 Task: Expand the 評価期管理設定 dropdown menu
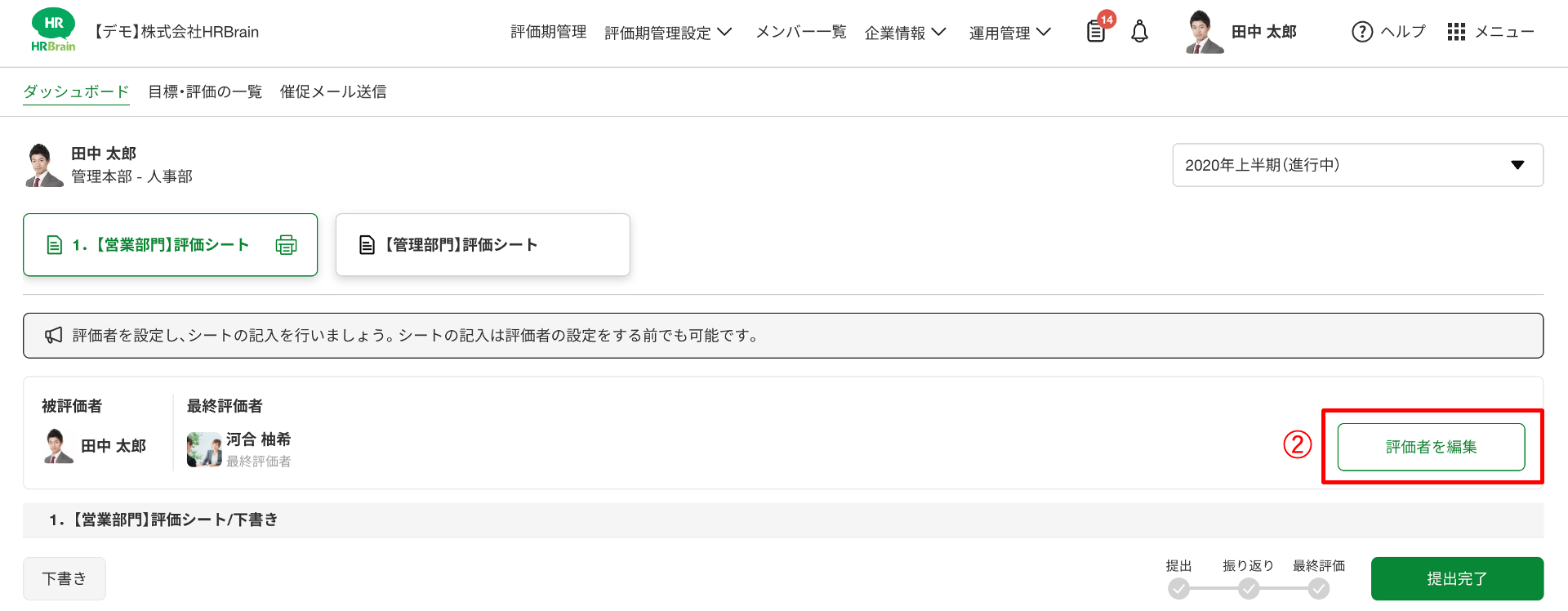[x=668, y=33]
